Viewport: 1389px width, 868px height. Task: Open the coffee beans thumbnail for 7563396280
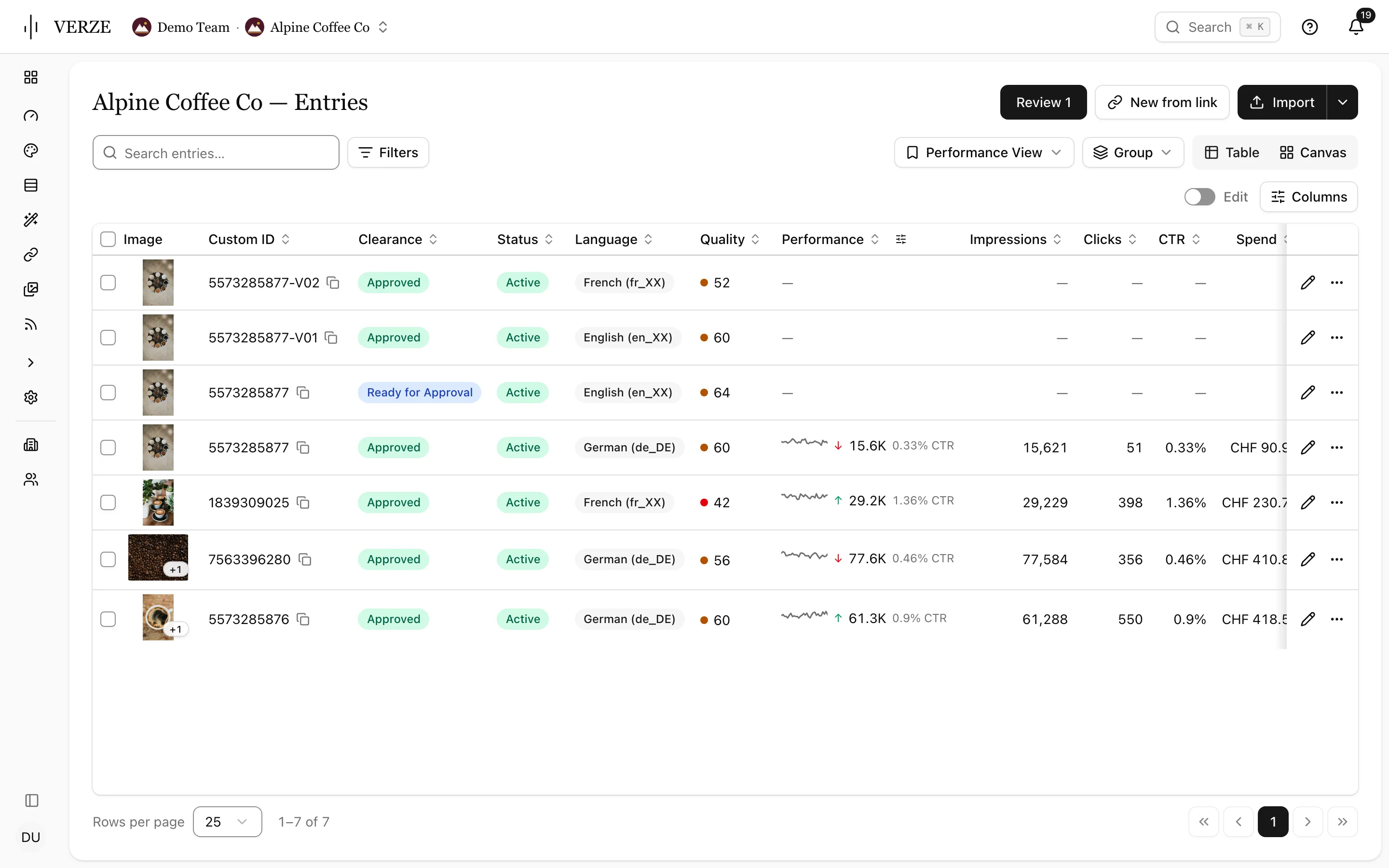point(158,557)
